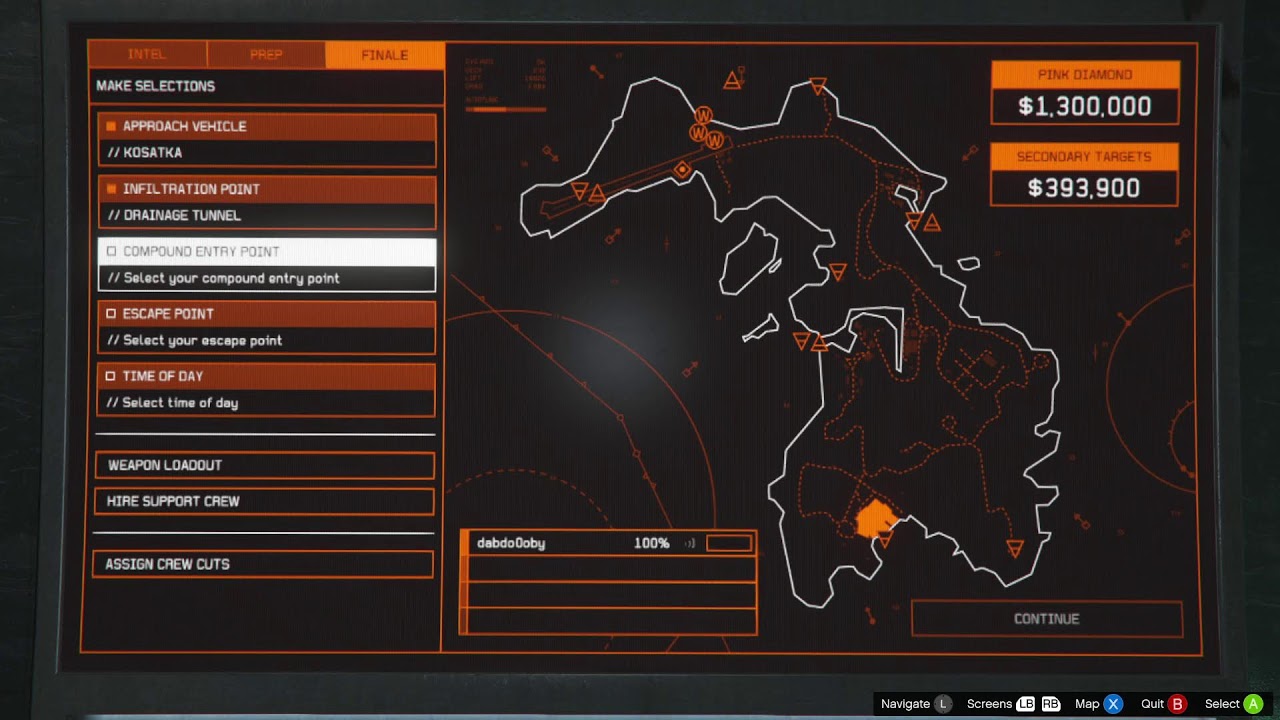
Task: Click the CONTINUE button
Action: (x=1047, y=619)
